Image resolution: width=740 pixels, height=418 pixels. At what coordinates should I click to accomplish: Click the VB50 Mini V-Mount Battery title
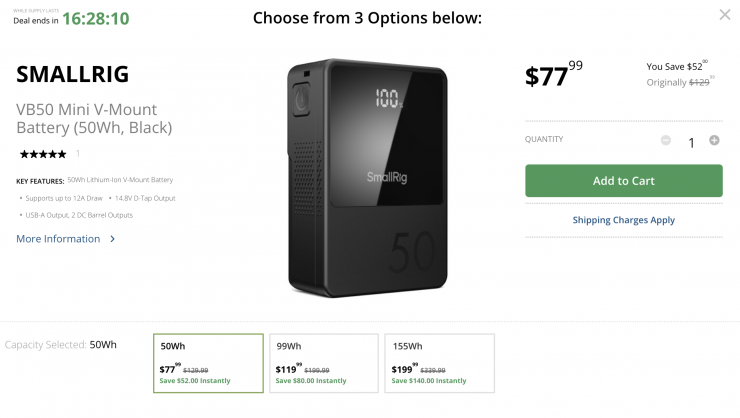pyautogui.click(x=94, y=118)
